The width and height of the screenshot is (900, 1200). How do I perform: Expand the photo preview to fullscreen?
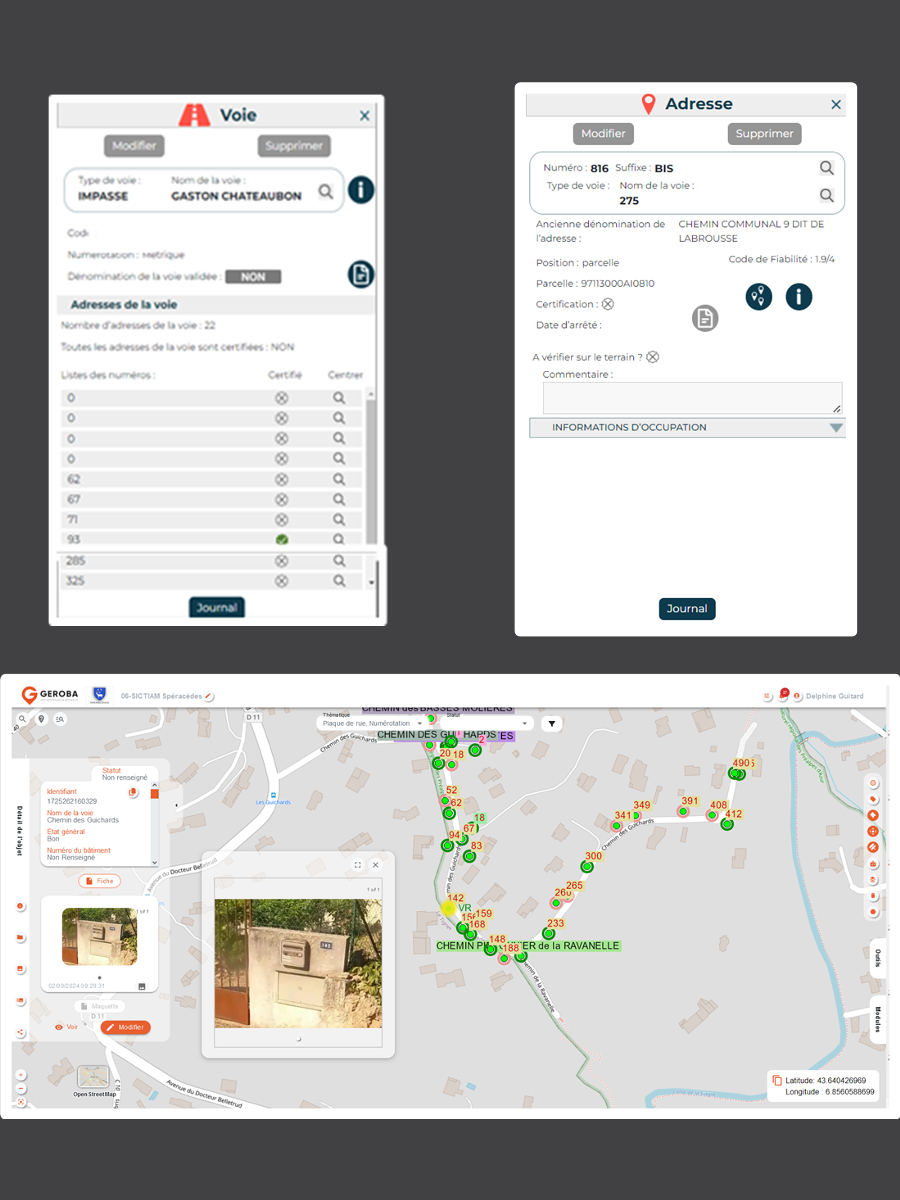358,865
